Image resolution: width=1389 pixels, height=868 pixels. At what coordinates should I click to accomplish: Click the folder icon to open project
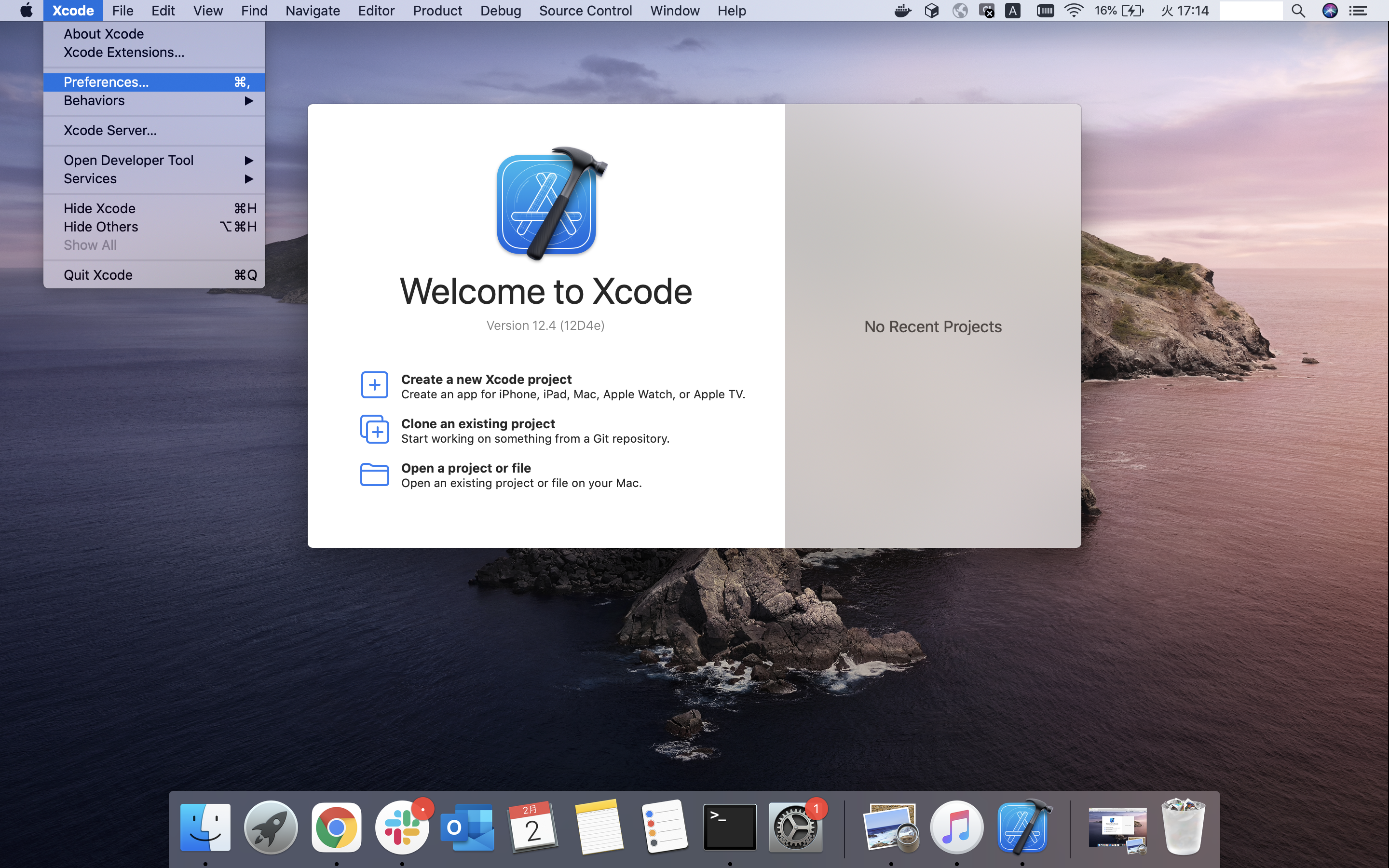pyautogui.click(x=374, y=474)
